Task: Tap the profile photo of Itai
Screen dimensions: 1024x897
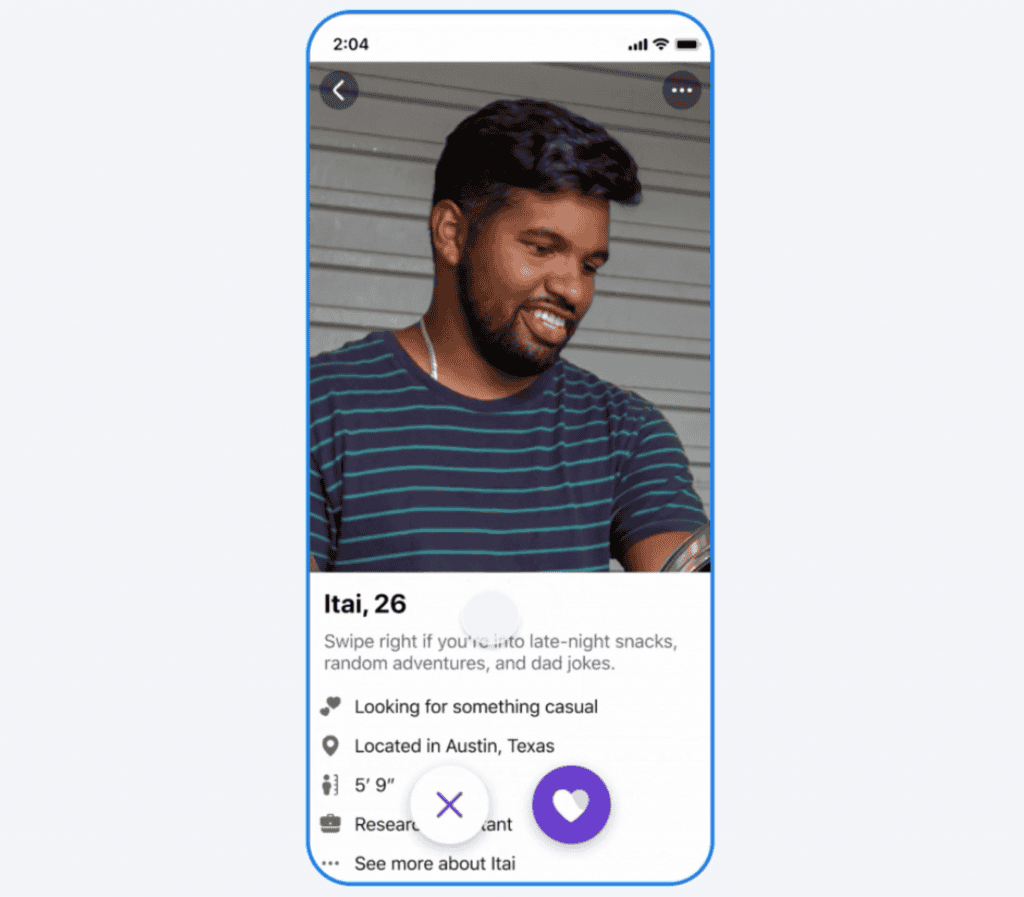Action: click(x=509, y=317)
